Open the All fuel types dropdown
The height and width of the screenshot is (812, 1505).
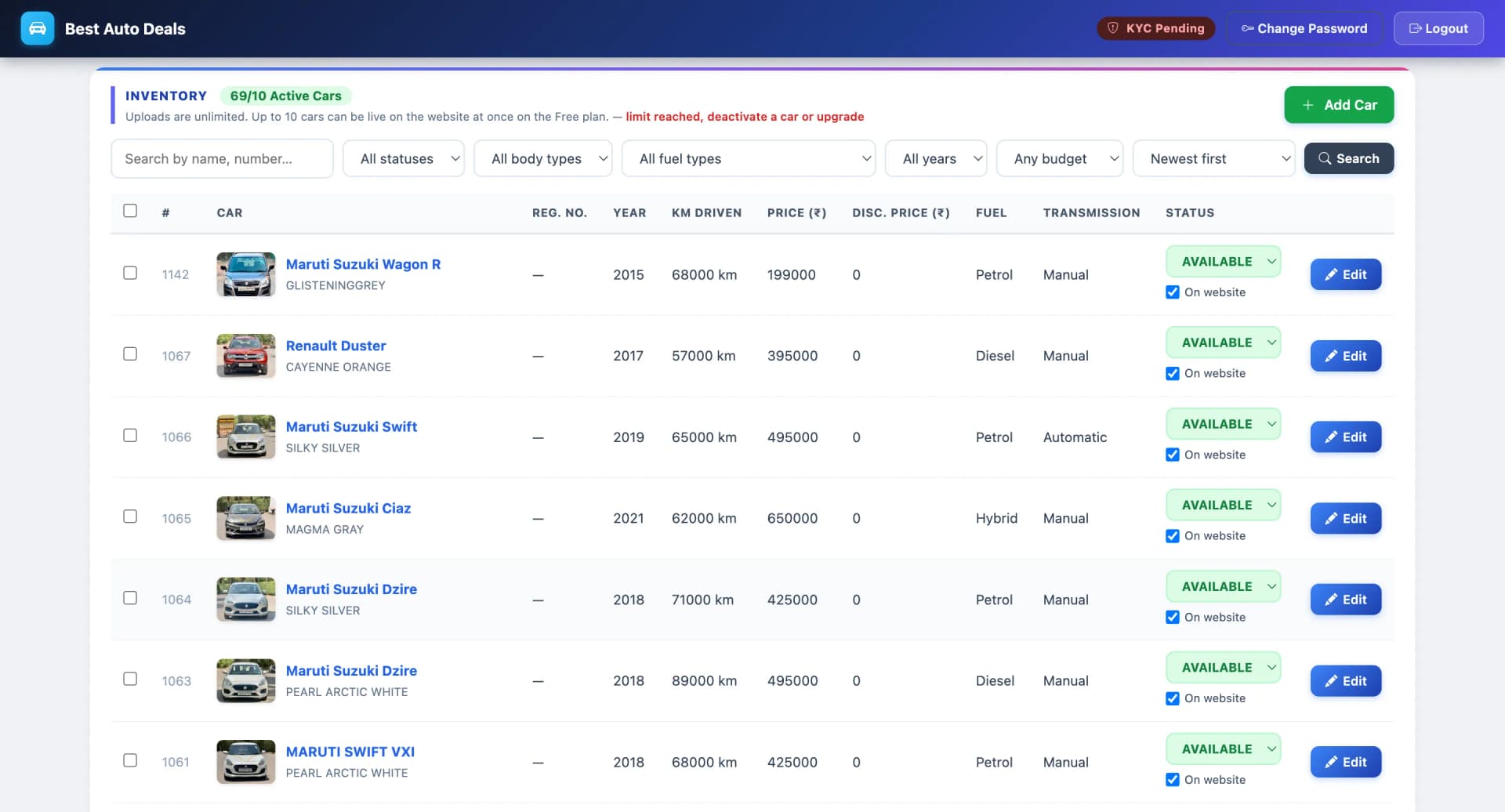coord(749,158)
